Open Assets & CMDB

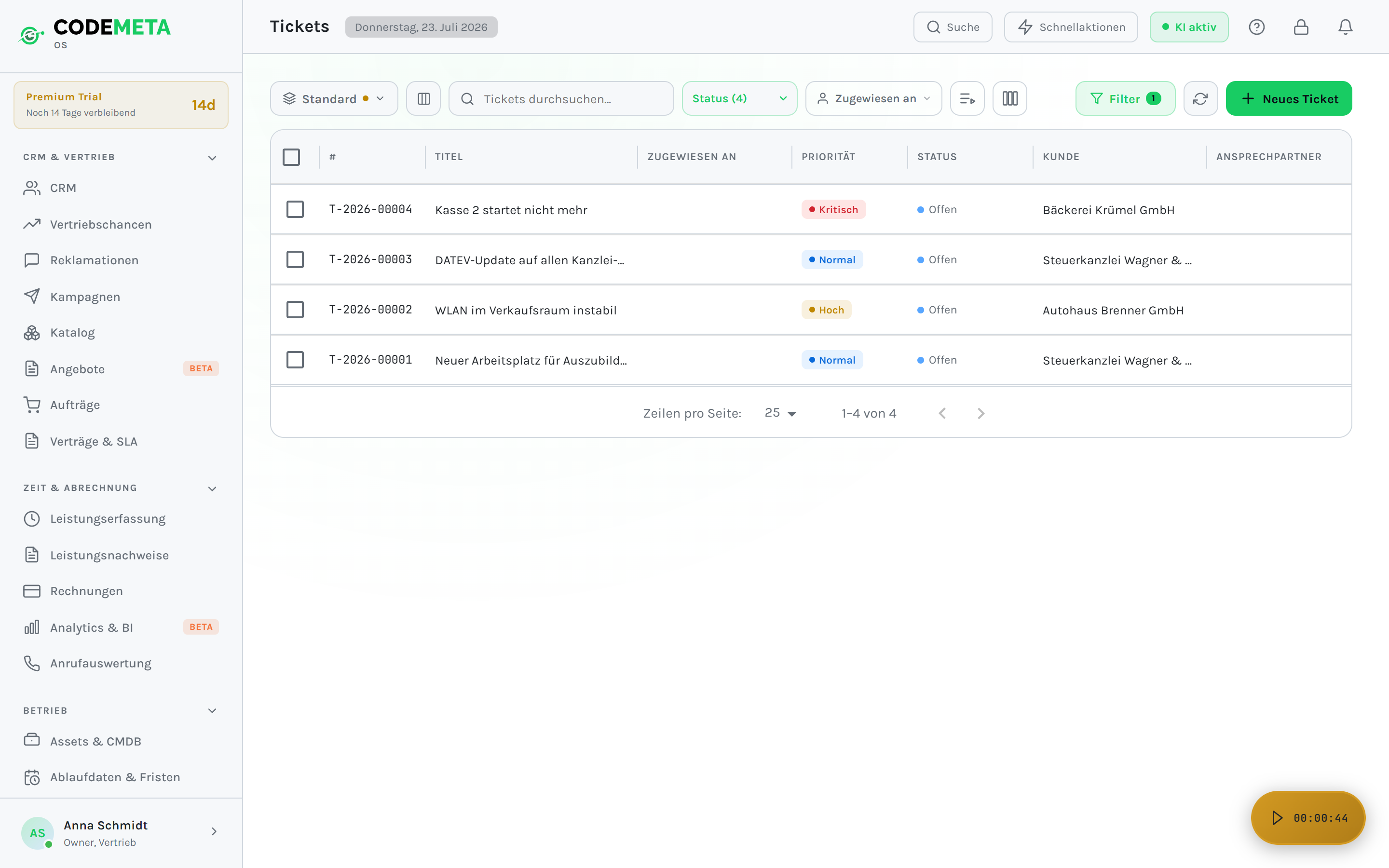tap(121, 741)
